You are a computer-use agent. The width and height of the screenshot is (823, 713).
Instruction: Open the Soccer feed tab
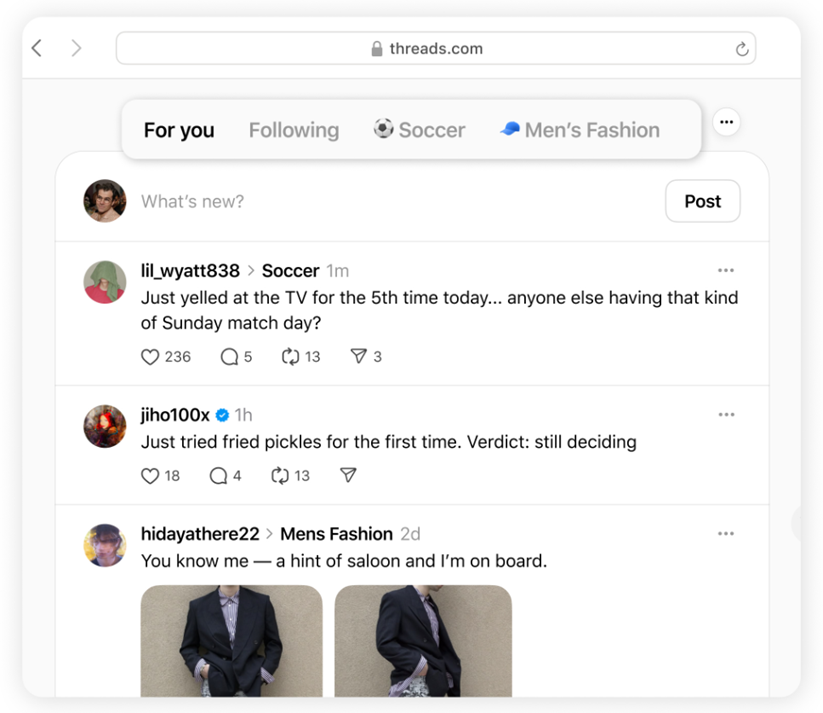coord(419,130)
